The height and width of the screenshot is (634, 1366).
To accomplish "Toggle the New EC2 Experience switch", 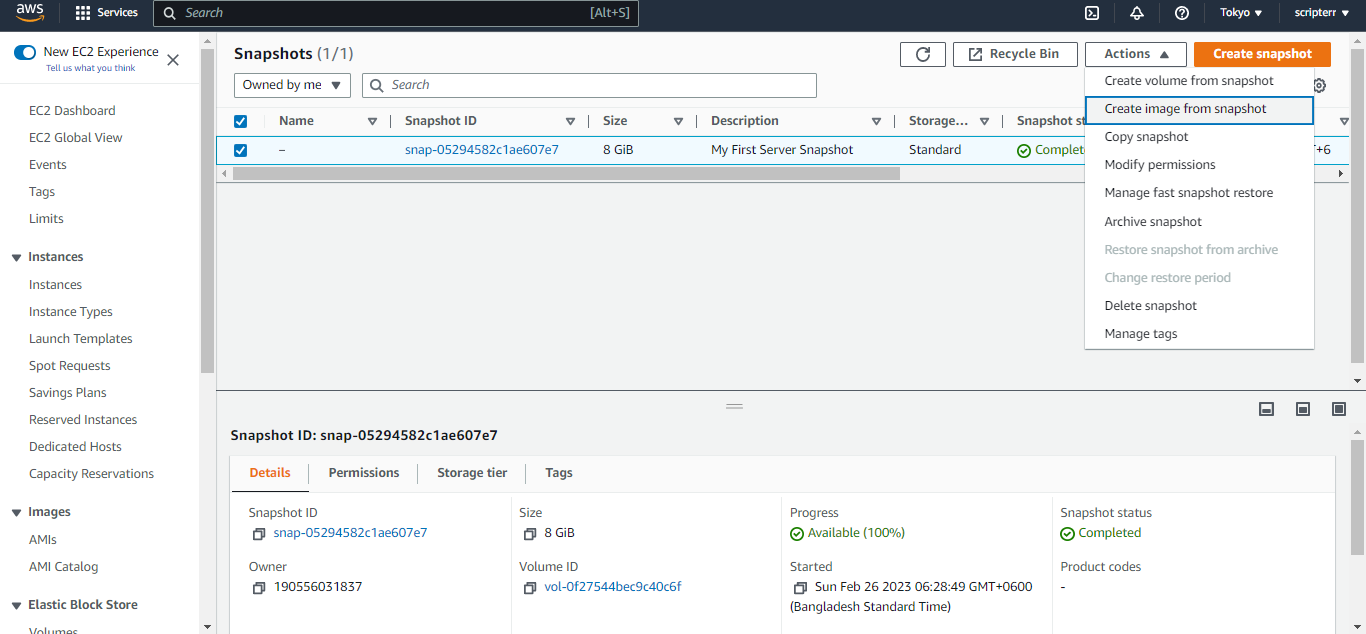I will click(25, 52).
